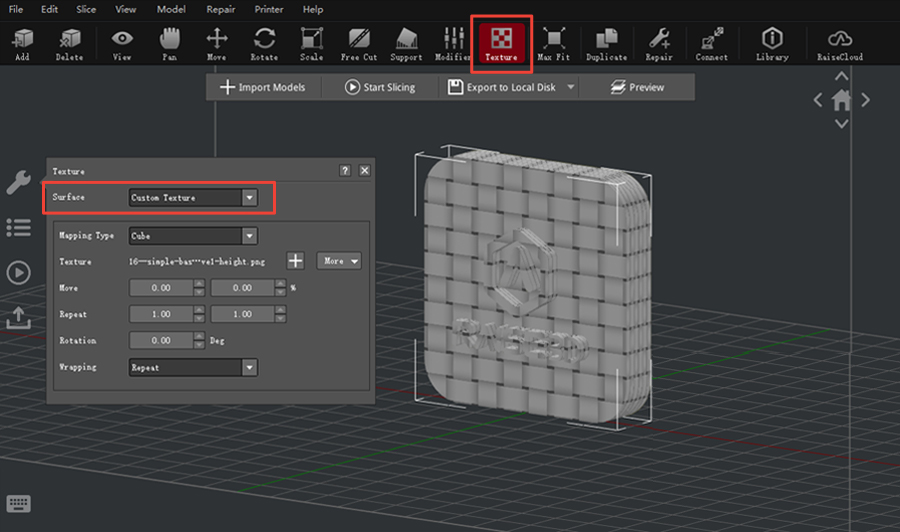Screen dimensions: 900x532
Task: Click Export to Local Disk
Action: click(x=502, y=87)
